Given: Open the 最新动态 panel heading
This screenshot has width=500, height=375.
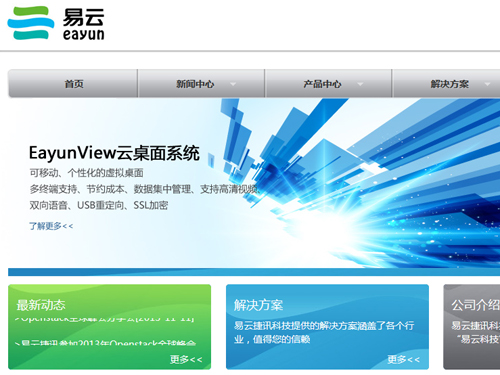Looking at the screenshot, I should 41,305.
